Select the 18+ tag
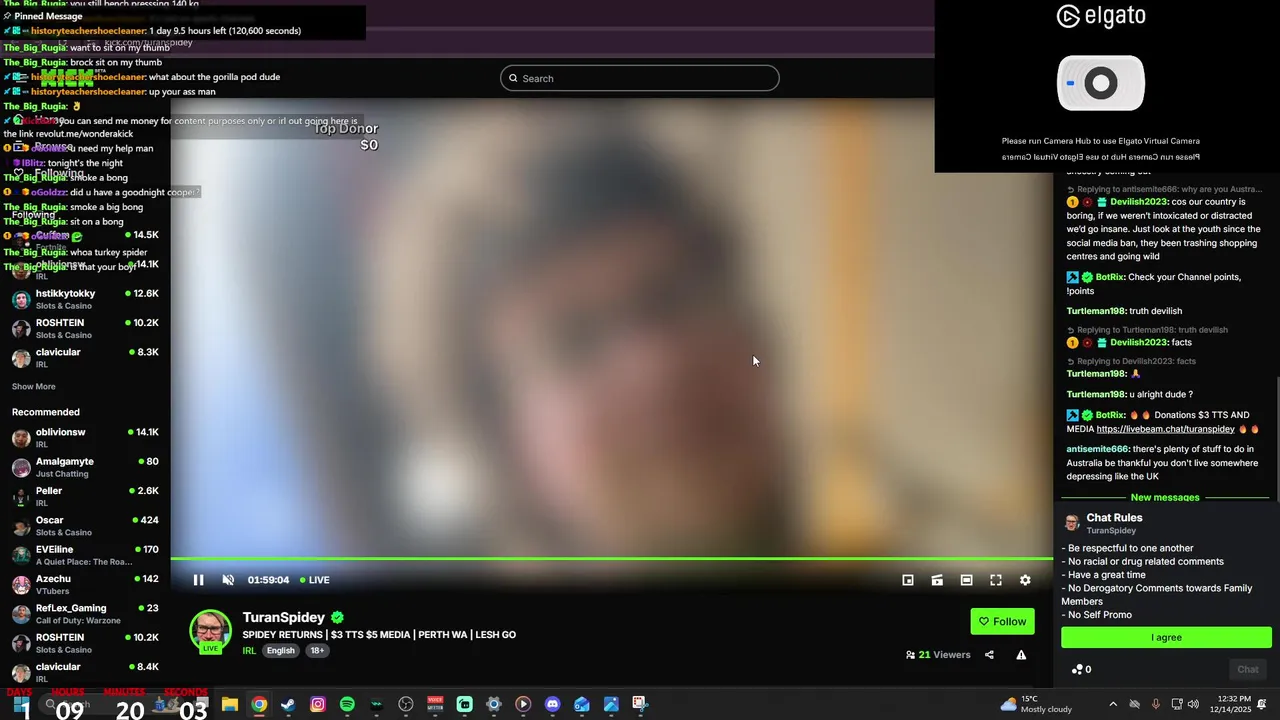1280x720 pixels. (317, 650)
